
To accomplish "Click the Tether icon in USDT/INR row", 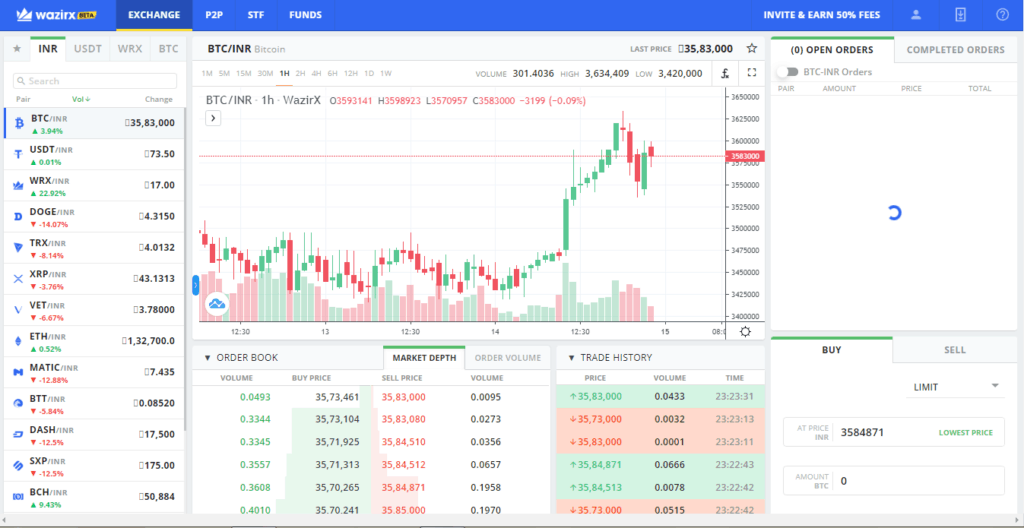I will 18,154.
